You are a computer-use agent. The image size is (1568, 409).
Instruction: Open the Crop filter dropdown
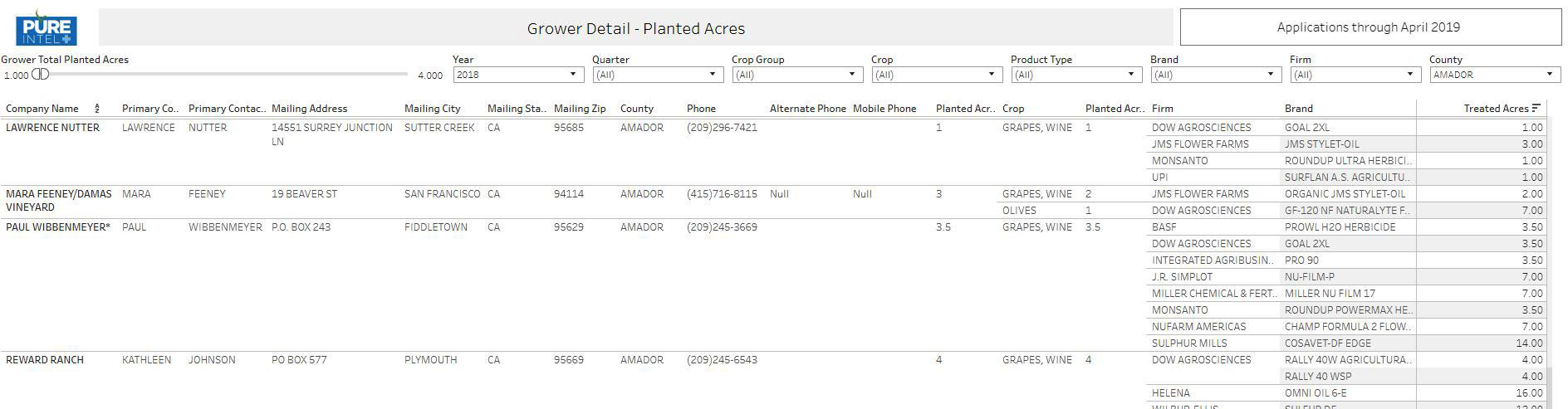(935, 75)
